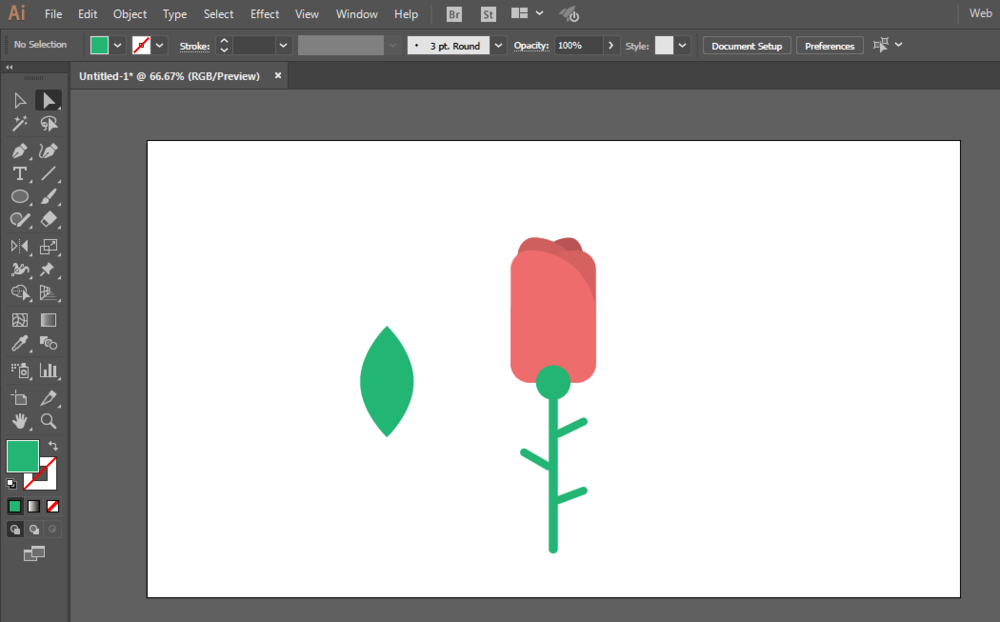Screen dimensions: 1000x622
Task: Select the Eyedropper tool
Action: (19, 343)
